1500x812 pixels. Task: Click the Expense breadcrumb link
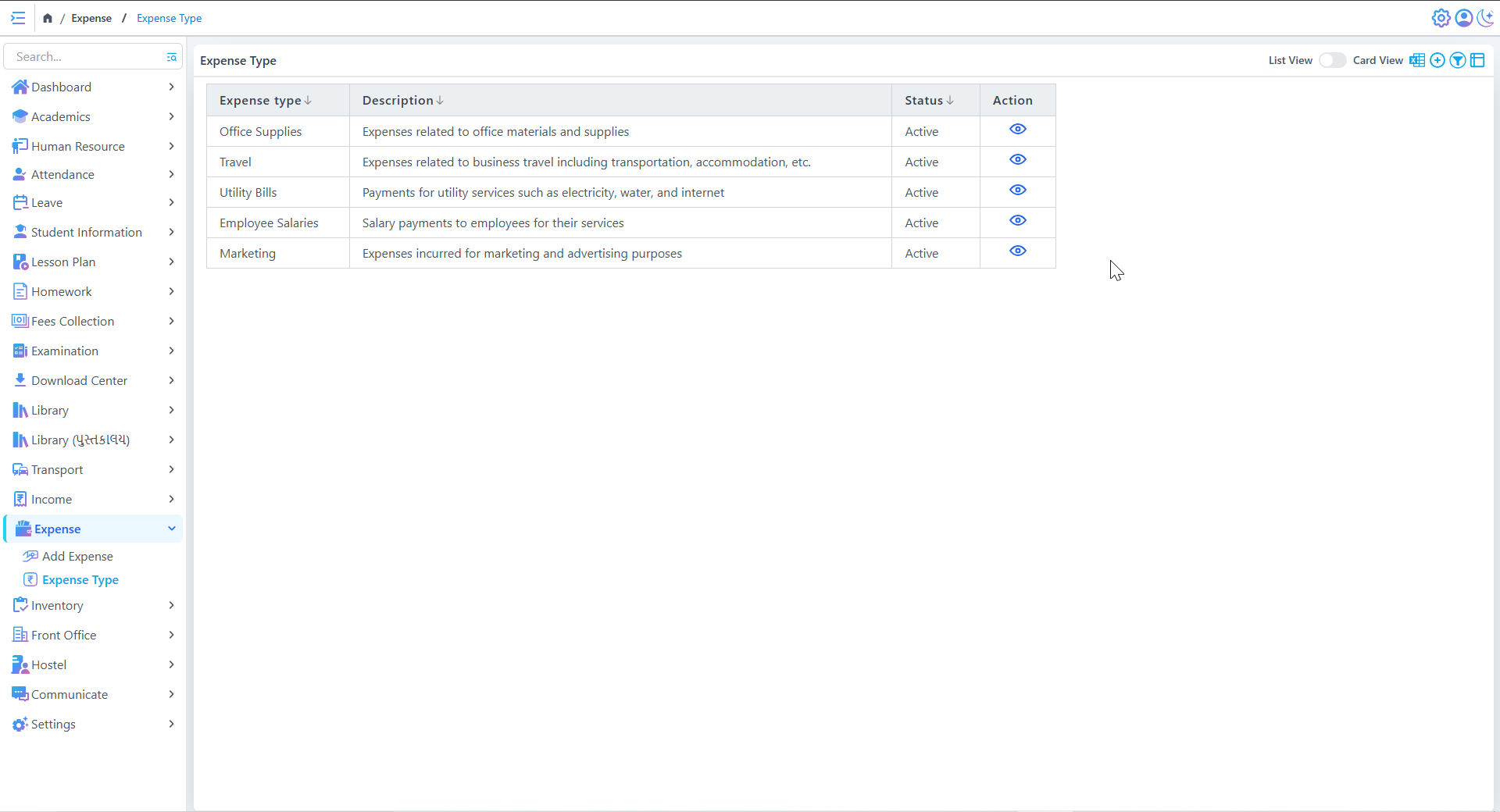coord(91,18)
